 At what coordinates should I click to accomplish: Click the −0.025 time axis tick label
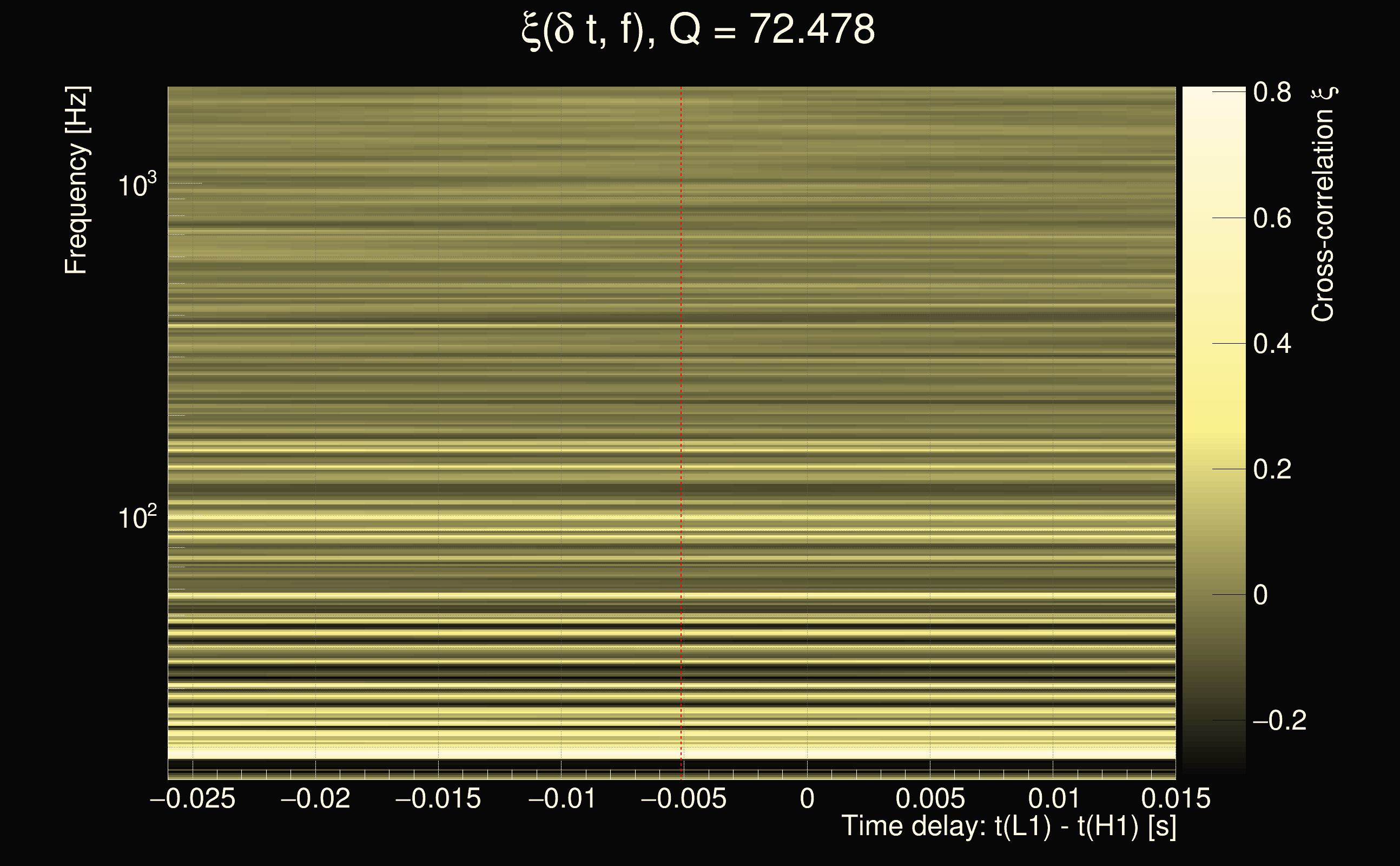coord(193,798)
